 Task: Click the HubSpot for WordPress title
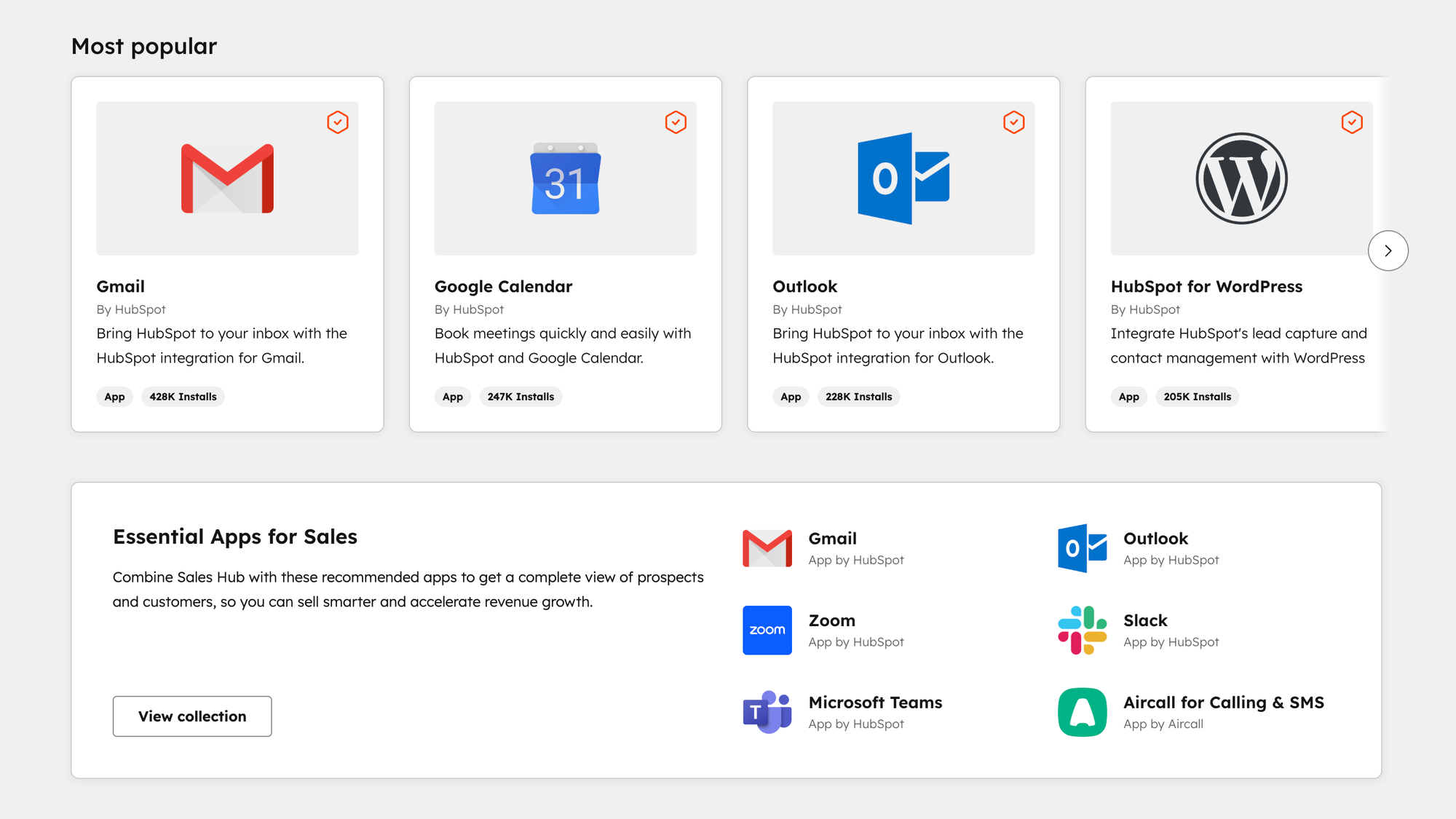coord(1206,286)
